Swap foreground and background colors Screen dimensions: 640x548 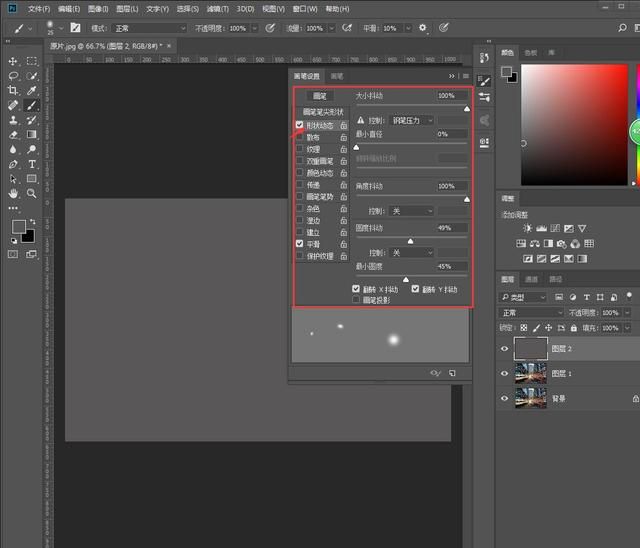coord(32,222)
